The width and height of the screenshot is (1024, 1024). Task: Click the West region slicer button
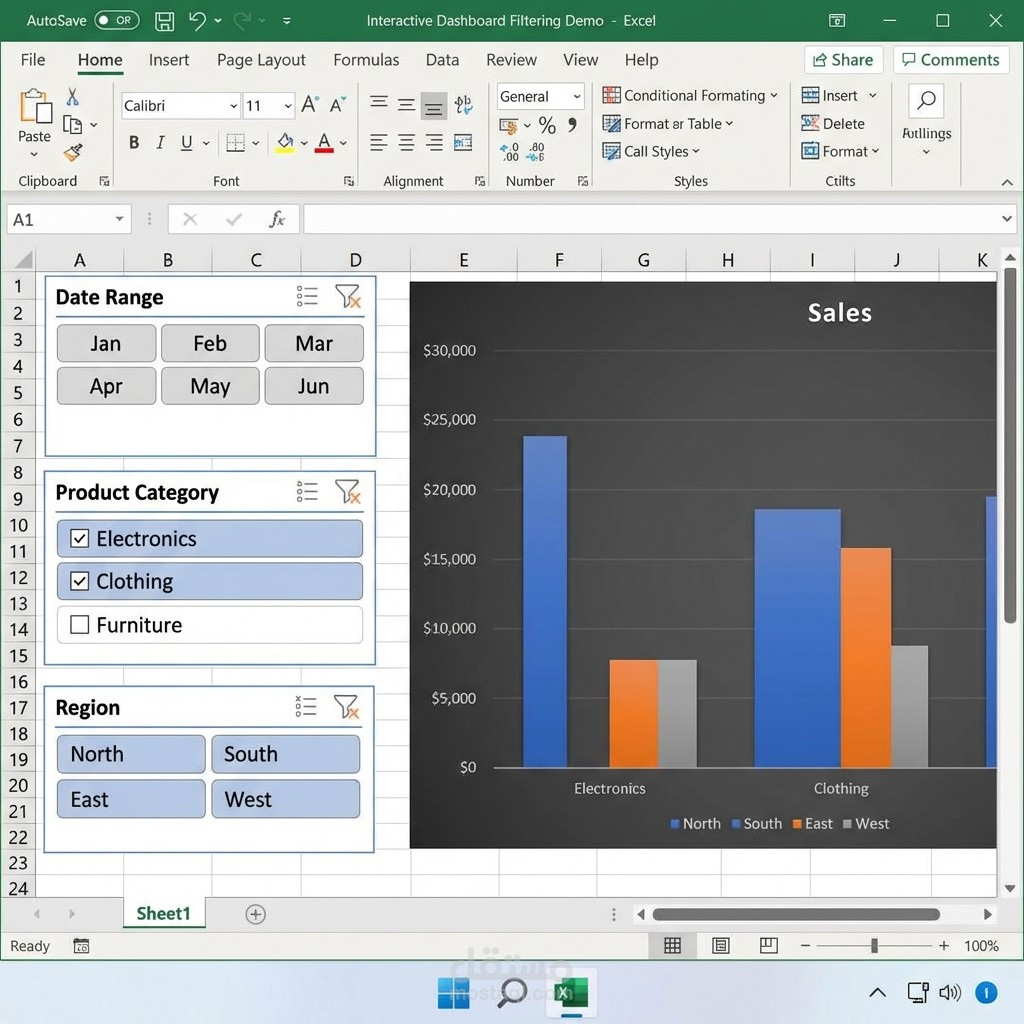285,799
